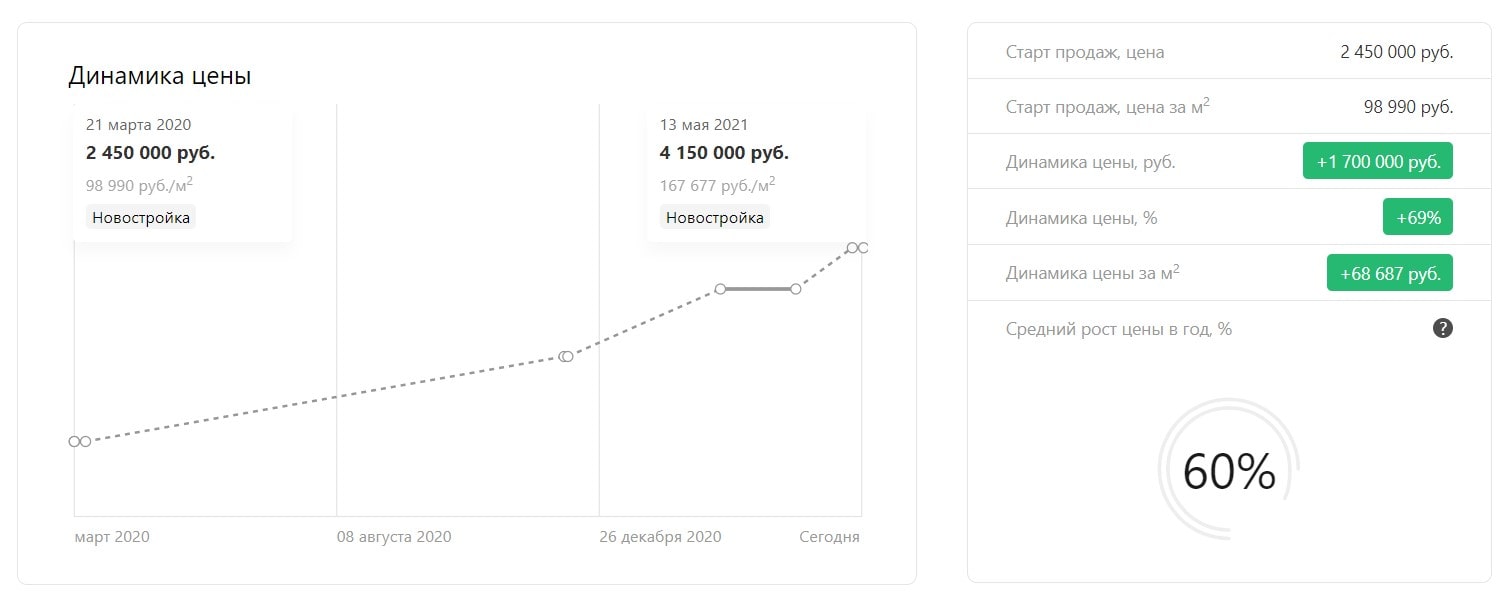Click the right point of the solid line segment
This screenshot has width=1508, height=601.
tap(795, 289)
